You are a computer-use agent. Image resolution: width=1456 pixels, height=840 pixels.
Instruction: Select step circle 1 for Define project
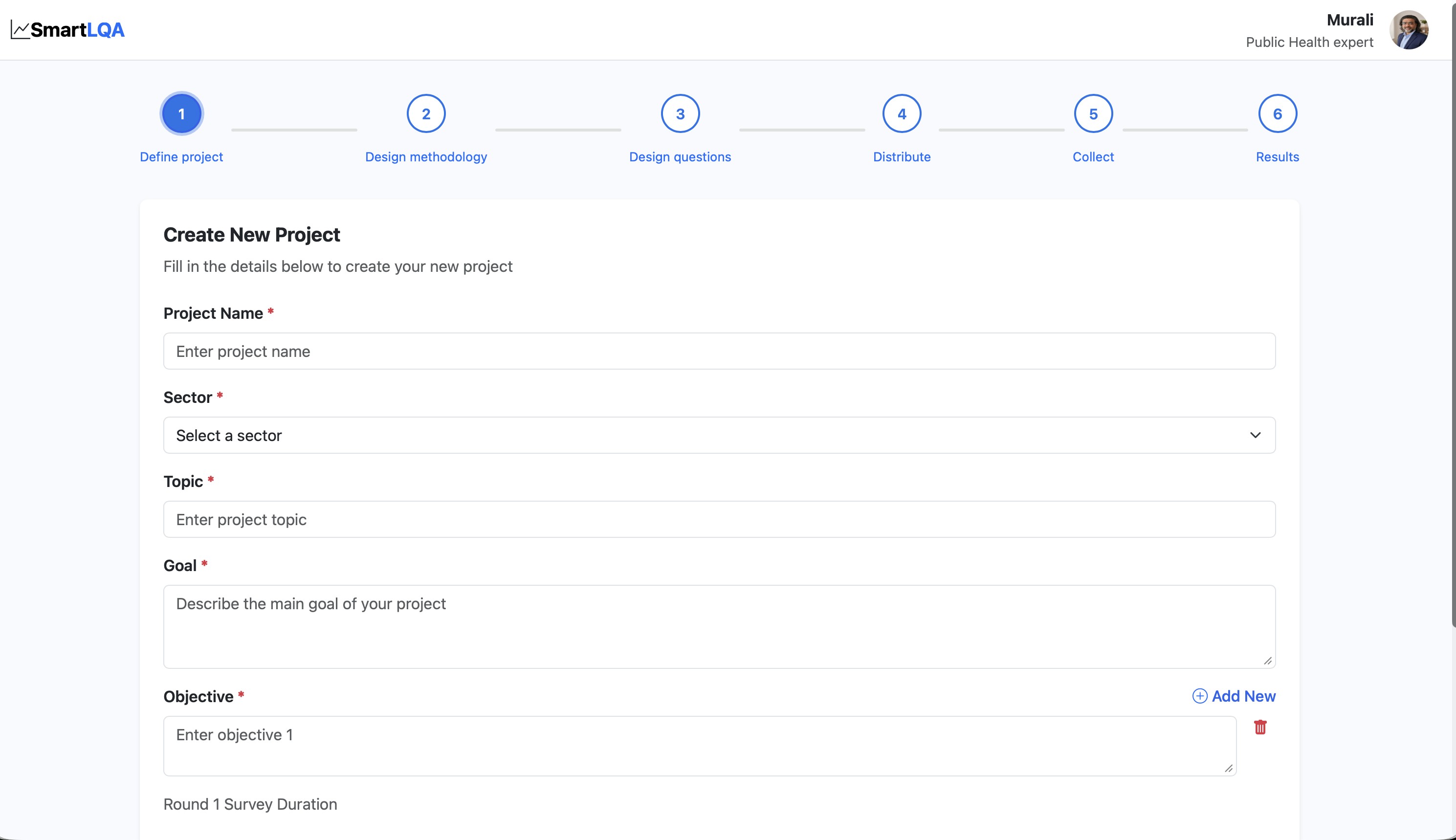pos(181,113)
